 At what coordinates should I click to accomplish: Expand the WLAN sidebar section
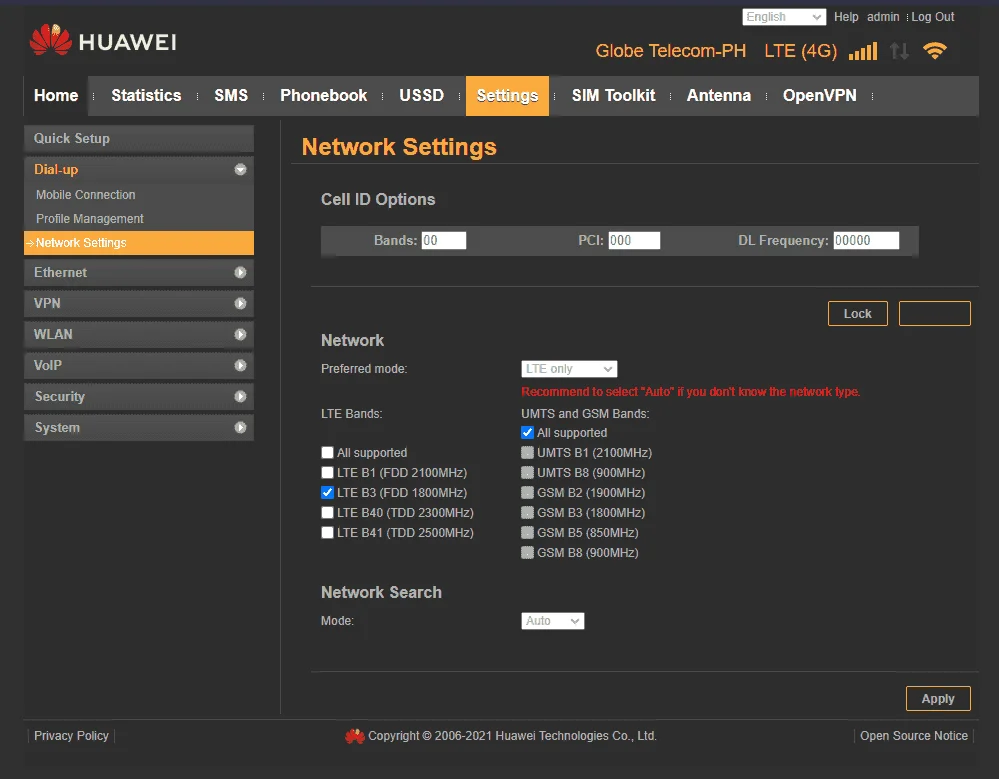(x=139, y=334)
